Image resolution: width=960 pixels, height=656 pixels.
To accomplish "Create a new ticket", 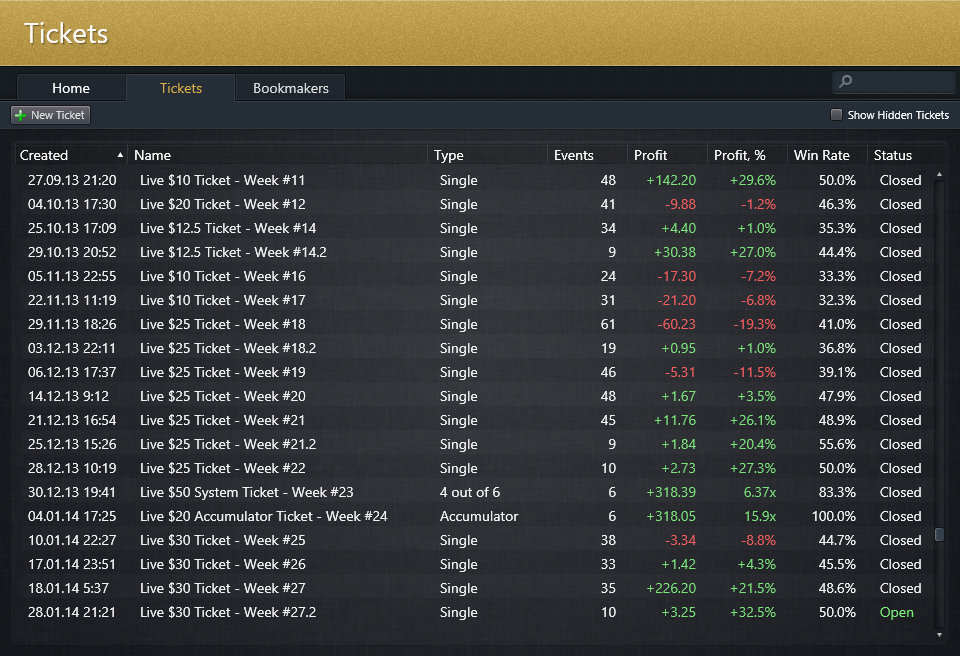I will point(49,114).
